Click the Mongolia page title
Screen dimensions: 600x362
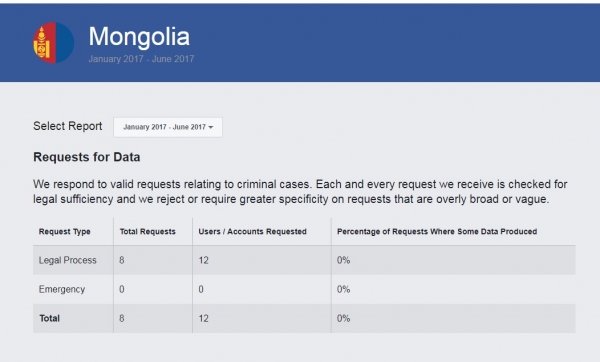pyautogui.click(x=139, y=37)
